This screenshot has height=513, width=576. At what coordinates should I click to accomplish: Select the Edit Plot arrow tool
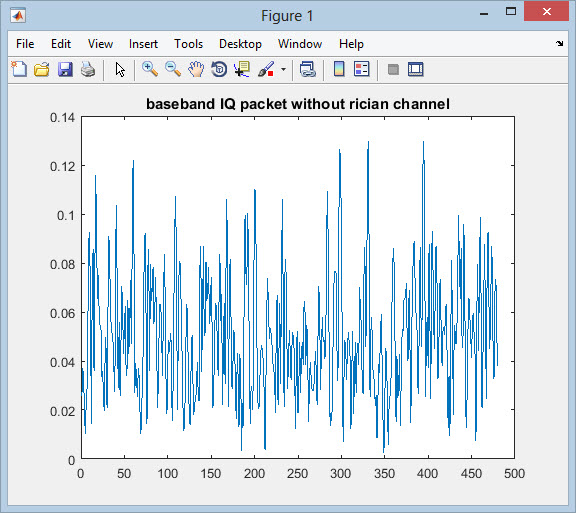point(120,69)
